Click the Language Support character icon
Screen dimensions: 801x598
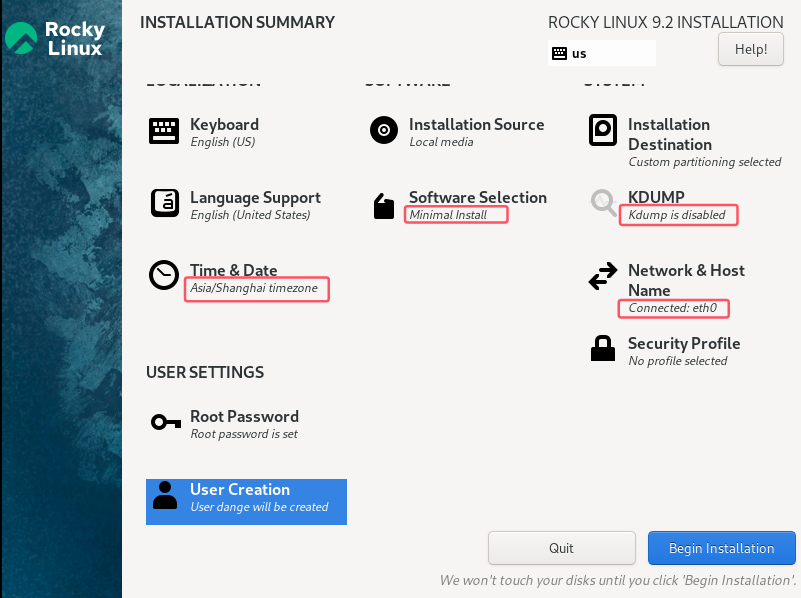click(164, 203)
